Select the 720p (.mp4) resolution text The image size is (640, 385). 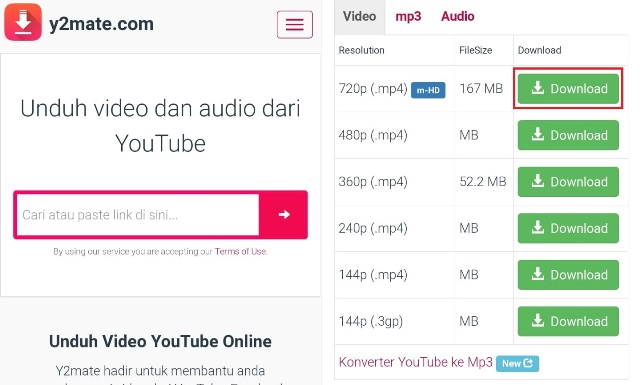(x=373, y=89)
